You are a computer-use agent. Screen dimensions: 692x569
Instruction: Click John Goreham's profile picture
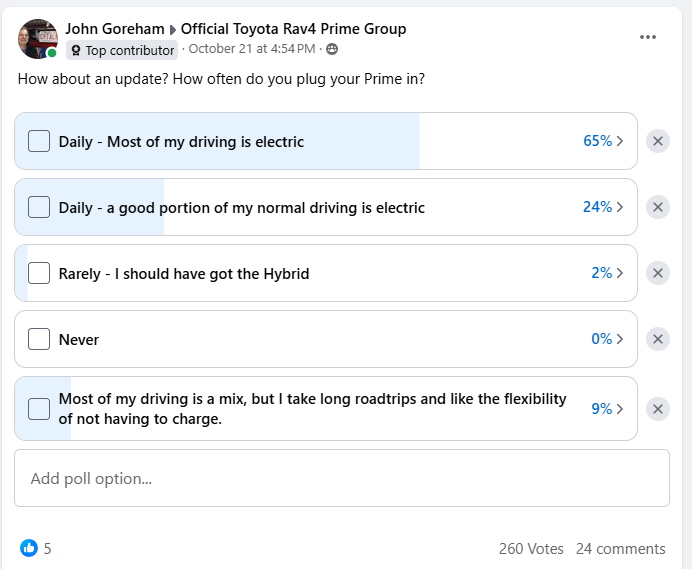pyautogui.click(x=38, y=38)
